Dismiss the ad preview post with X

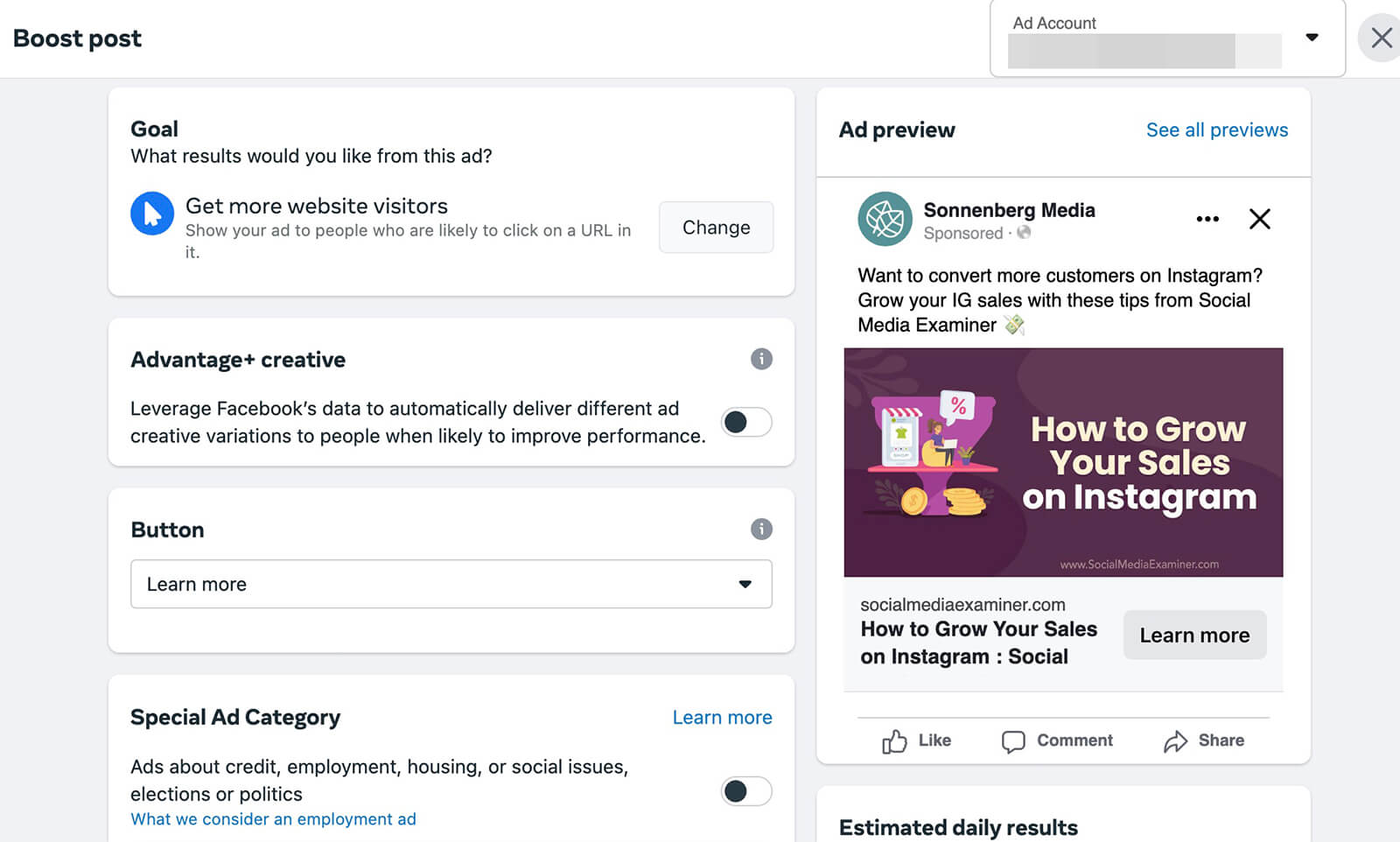[1260, 219]
